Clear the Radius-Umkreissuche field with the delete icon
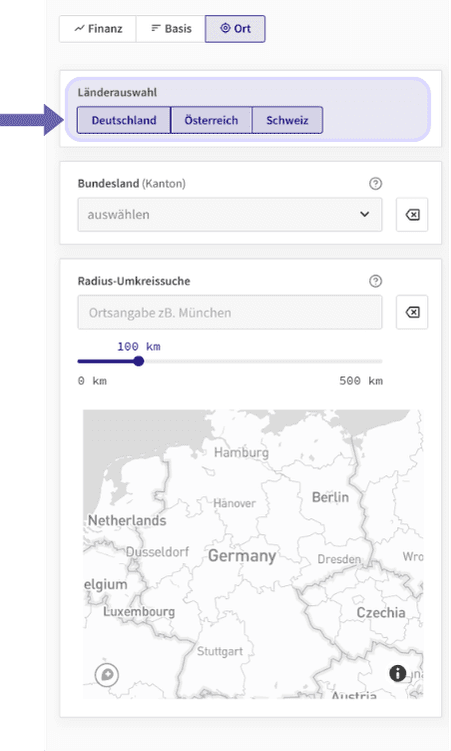Image resolution: width=451 pixels, height=751 pixels. tap(412, 312)
